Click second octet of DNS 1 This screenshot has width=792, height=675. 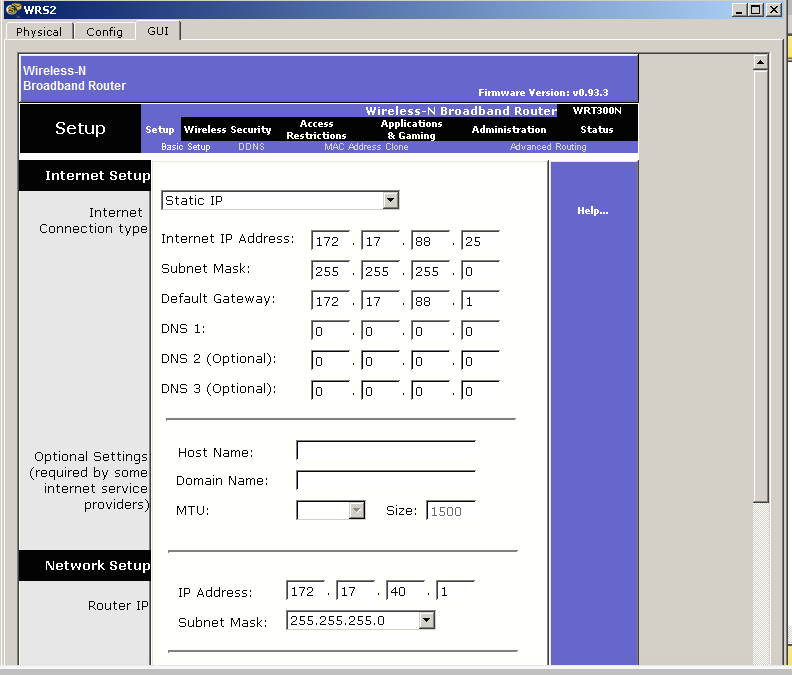(380, 331)
